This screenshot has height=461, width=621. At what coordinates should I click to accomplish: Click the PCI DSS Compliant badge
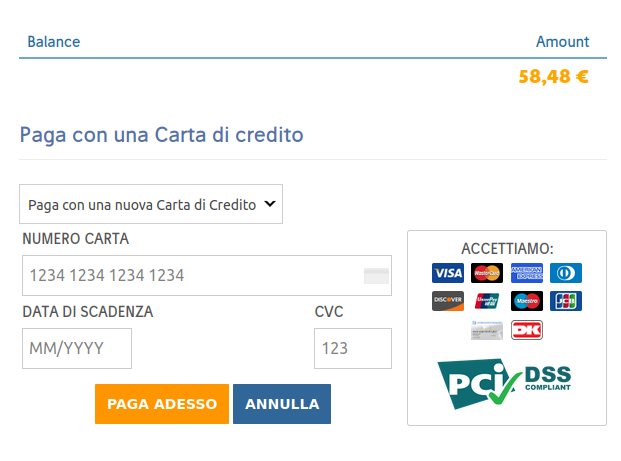504,383
